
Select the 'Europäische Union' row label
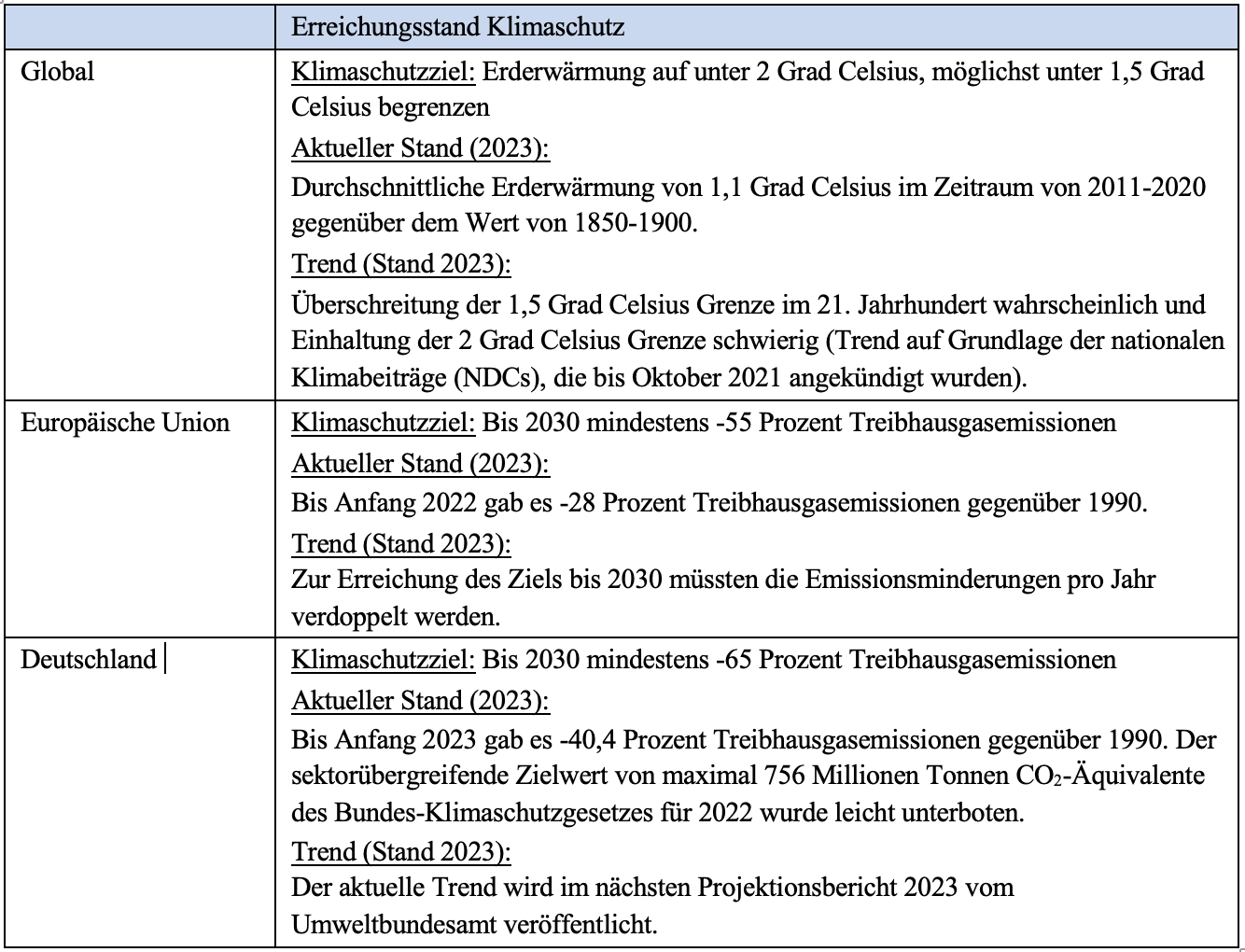pyautogui.click(x=125, y=423)
